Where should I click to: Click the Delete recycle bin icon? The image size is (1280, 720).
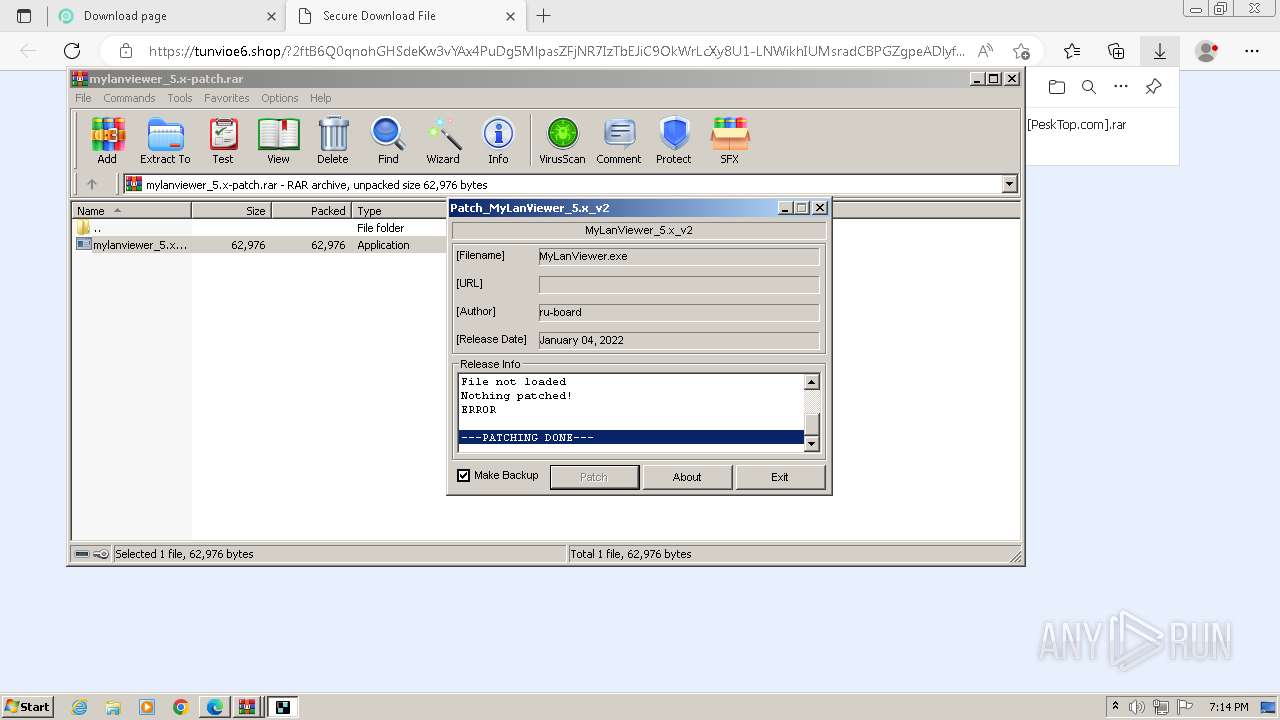click(333, 140)
